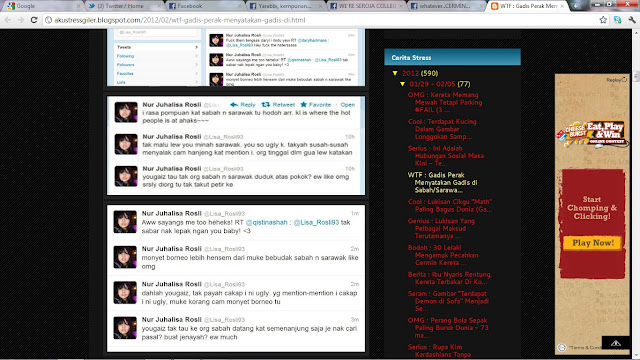Open post Seram : Gambar Terdapat Demon
Screen dimensions: 640x360
(448, 301)
